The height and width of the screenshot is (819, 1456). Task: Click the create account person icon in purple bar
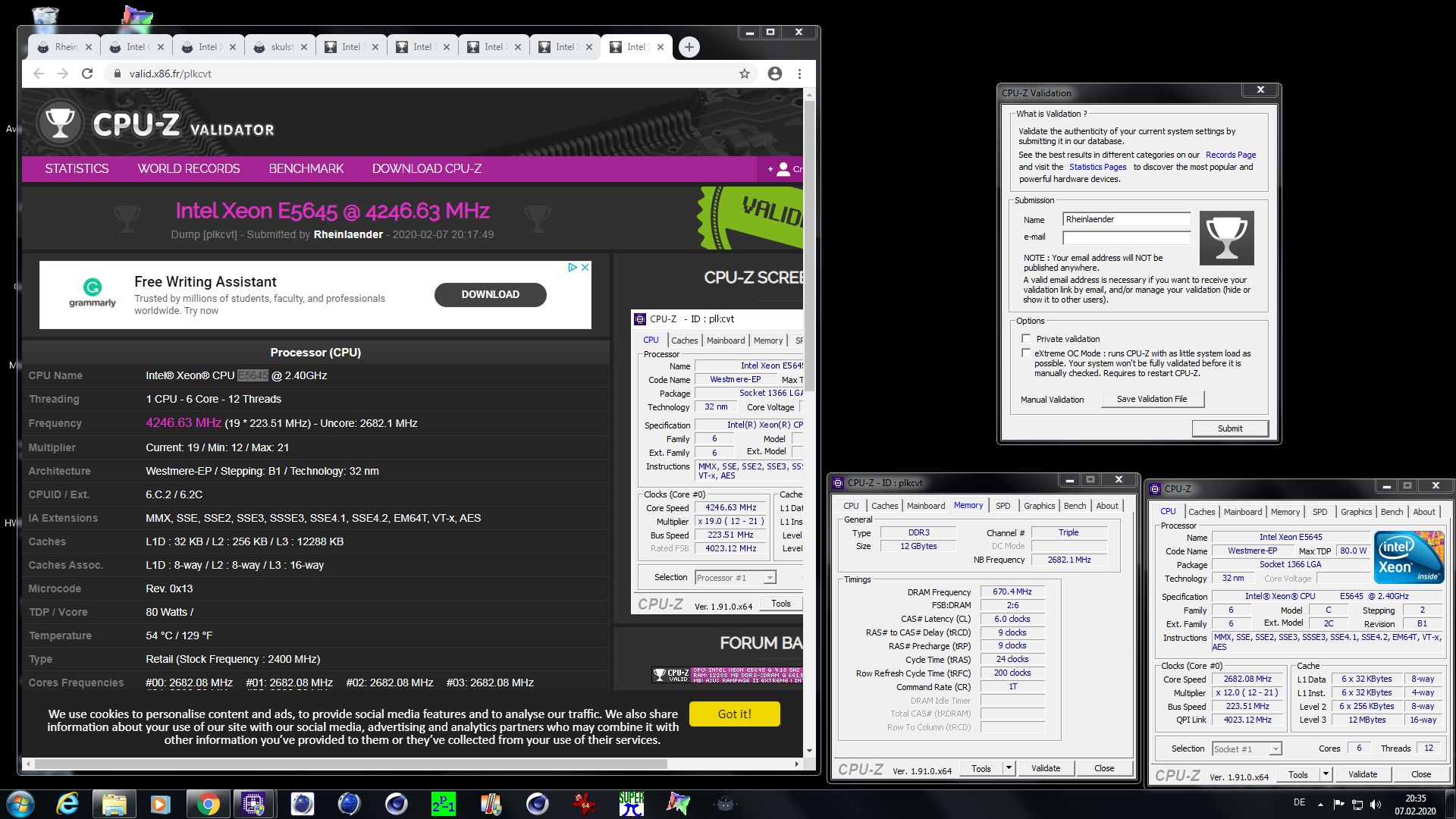point(783,169)
